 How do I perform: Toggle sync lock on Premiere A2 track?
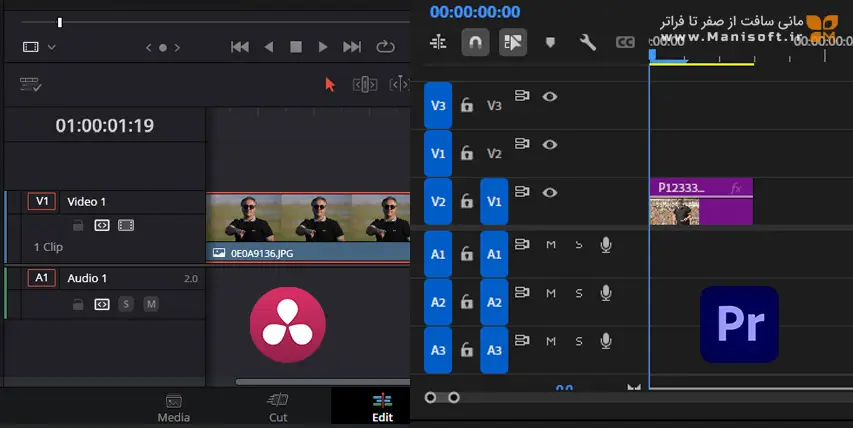coord(522,293)
